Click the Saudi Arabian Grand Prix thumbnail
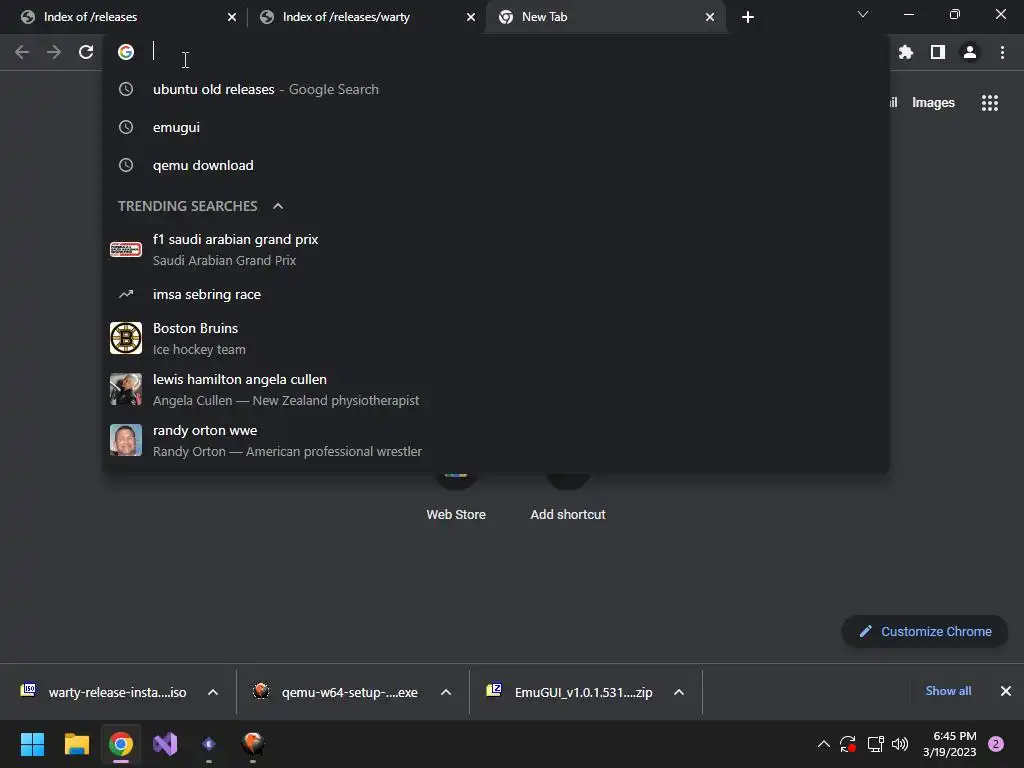 pos(126,249)
